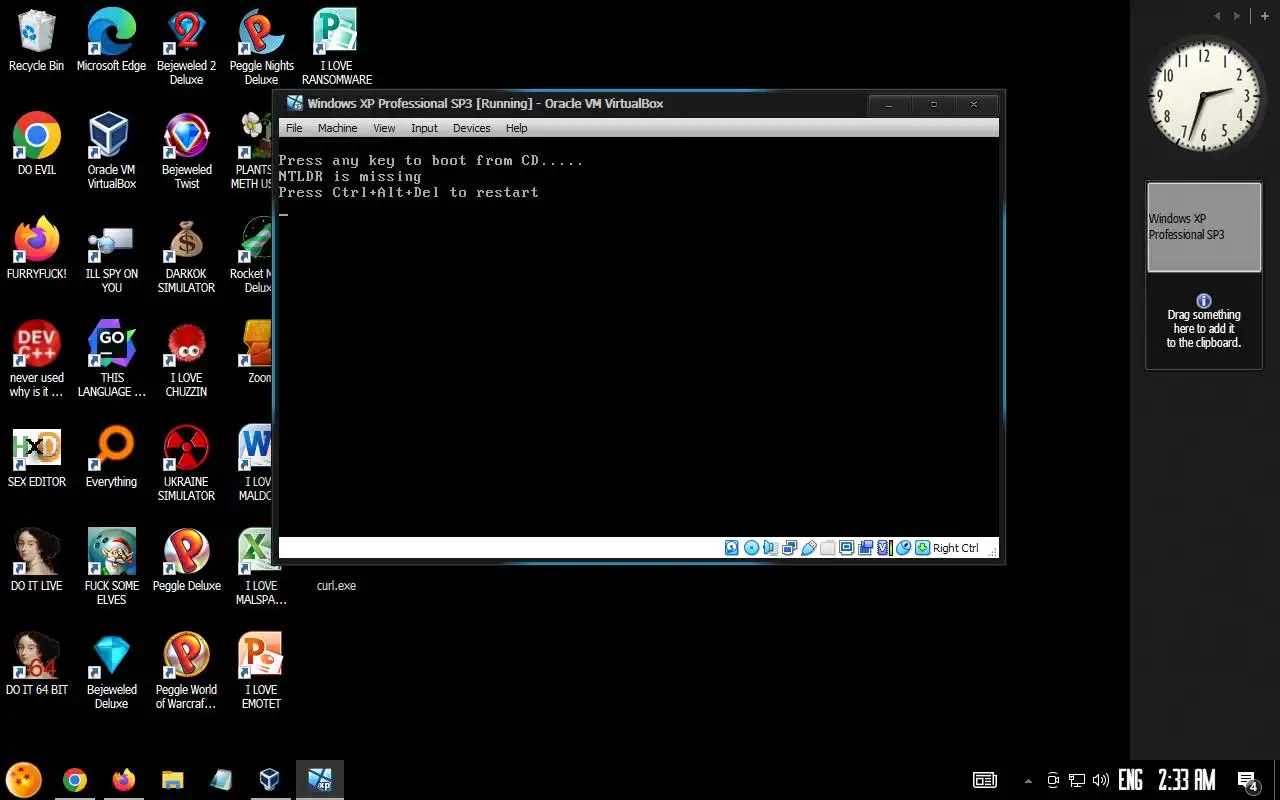The image size is (1280, 800).
Task: Click the CPU virtualization indicator in VM status bar
Action: click(884, 548)
